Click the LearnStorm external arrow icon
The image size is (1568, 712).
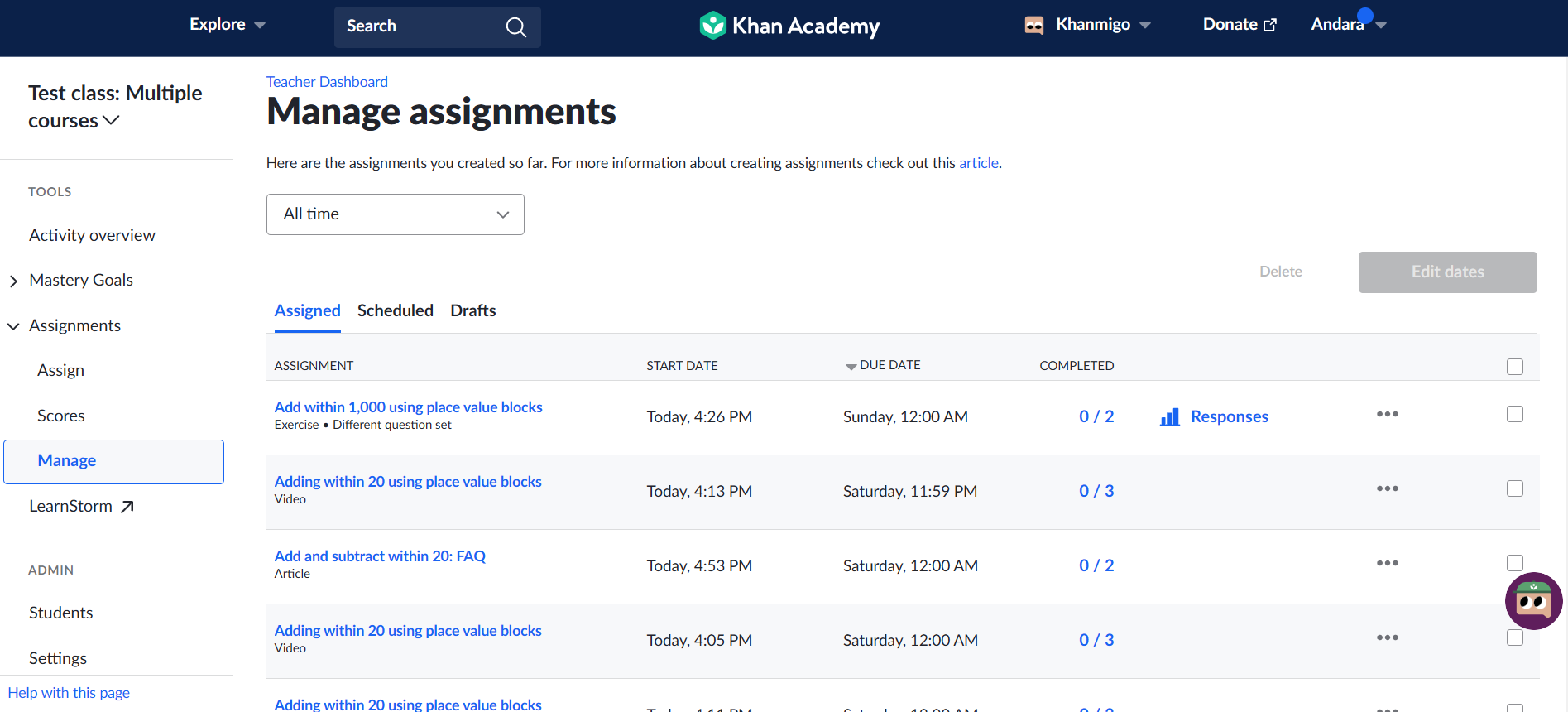click(127, 507)
